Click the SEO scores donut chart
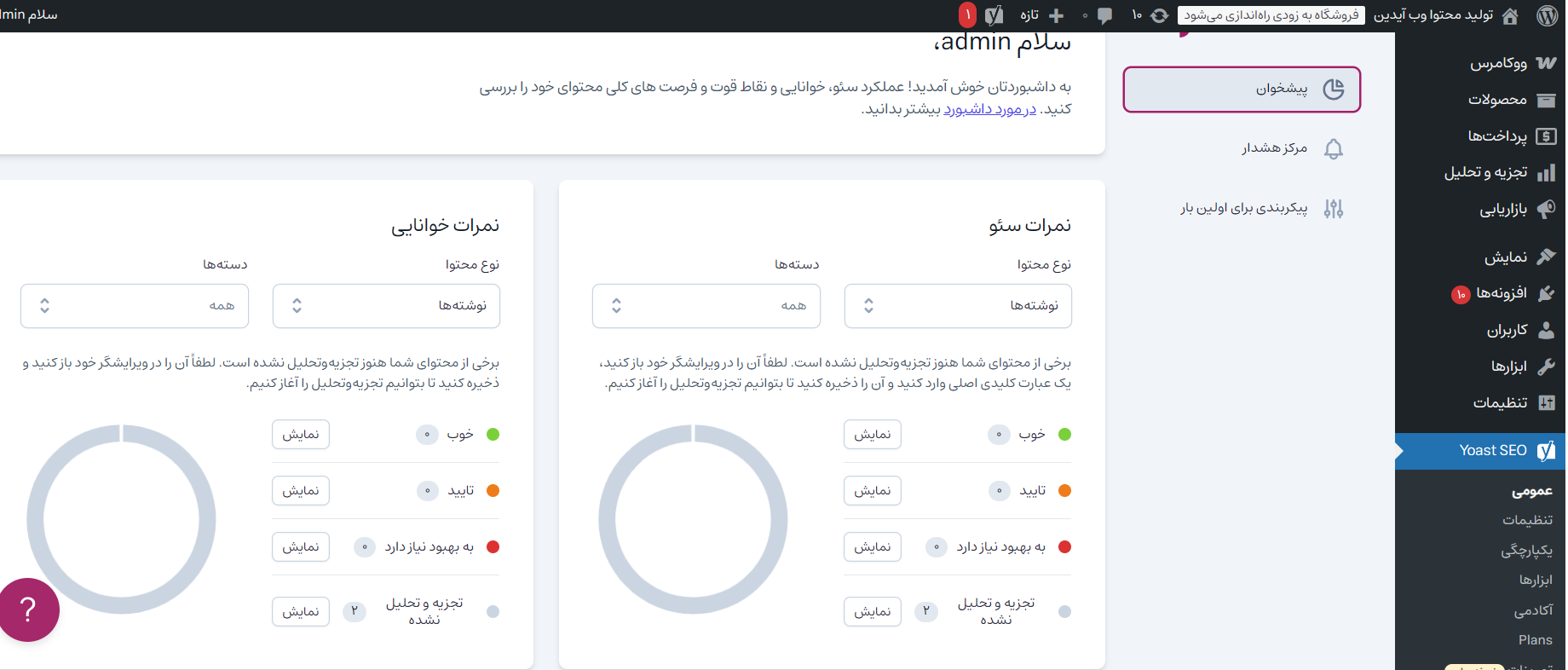The width and height of the screenshot is (1568, 670). [693, 520]
